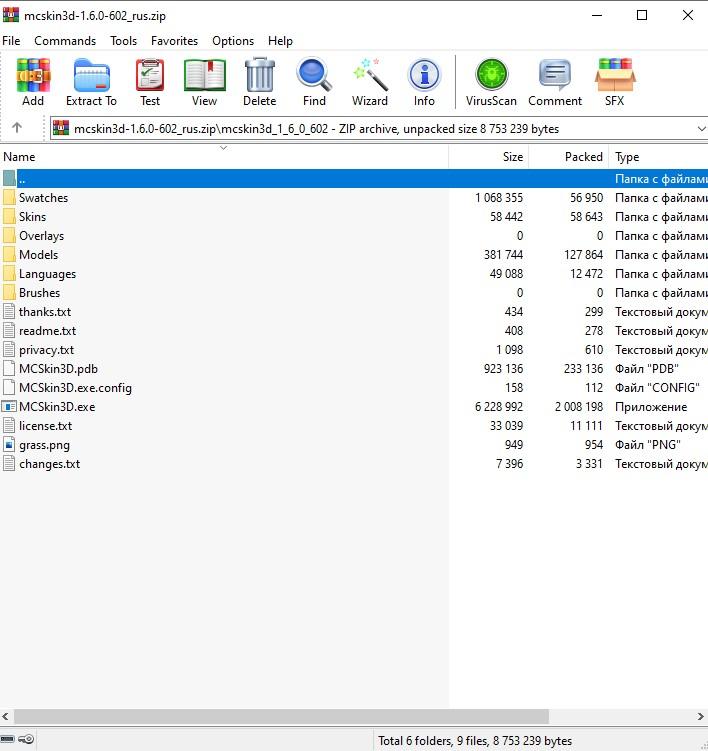Launch the Wizard wand icon
This screenshot has width=708, height=751.
tap(370, 75)
